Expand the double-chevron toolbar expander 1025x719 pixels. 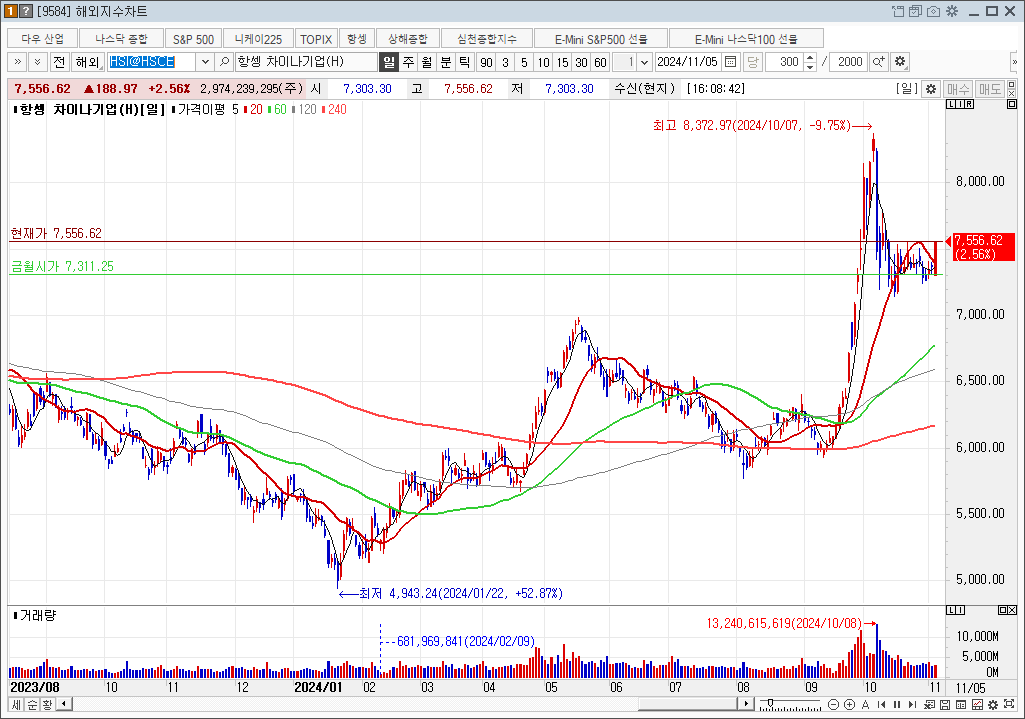tap(18, 62)
